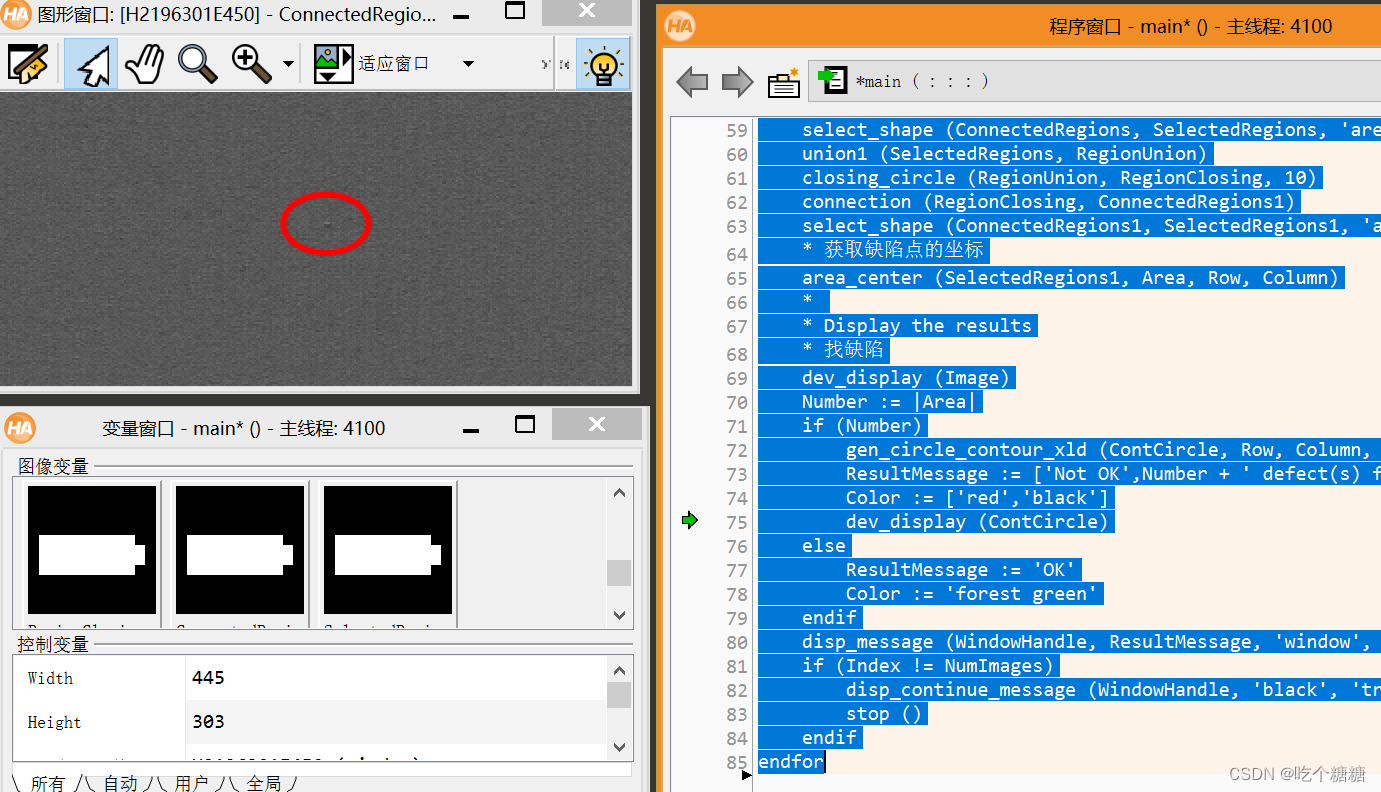Select the zoom-in plus magnifier tool
This screenshot has width=1381, height=792.
point(251,64)
